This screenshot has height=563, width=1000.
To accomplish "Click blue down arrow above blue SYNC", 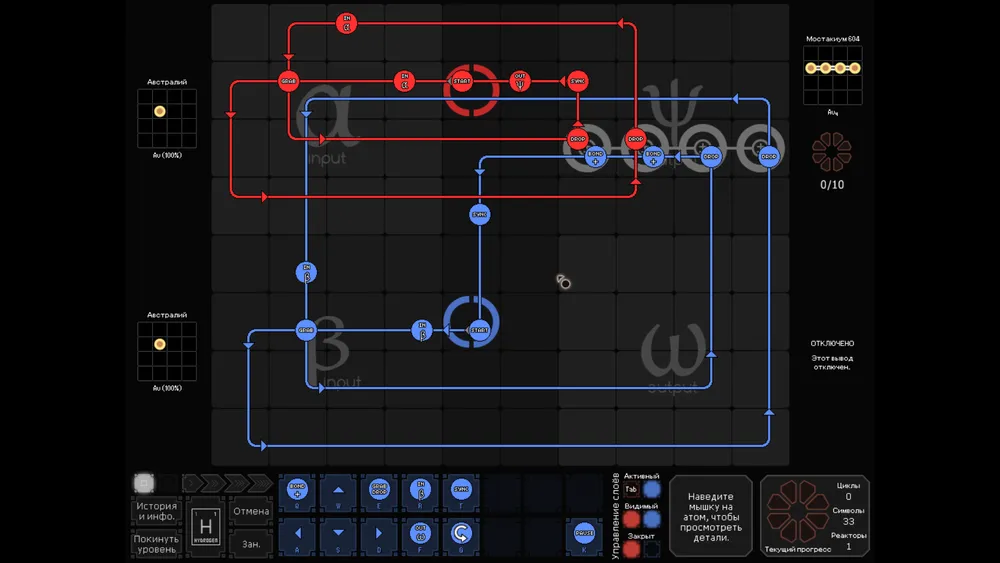I will [480, 172].
